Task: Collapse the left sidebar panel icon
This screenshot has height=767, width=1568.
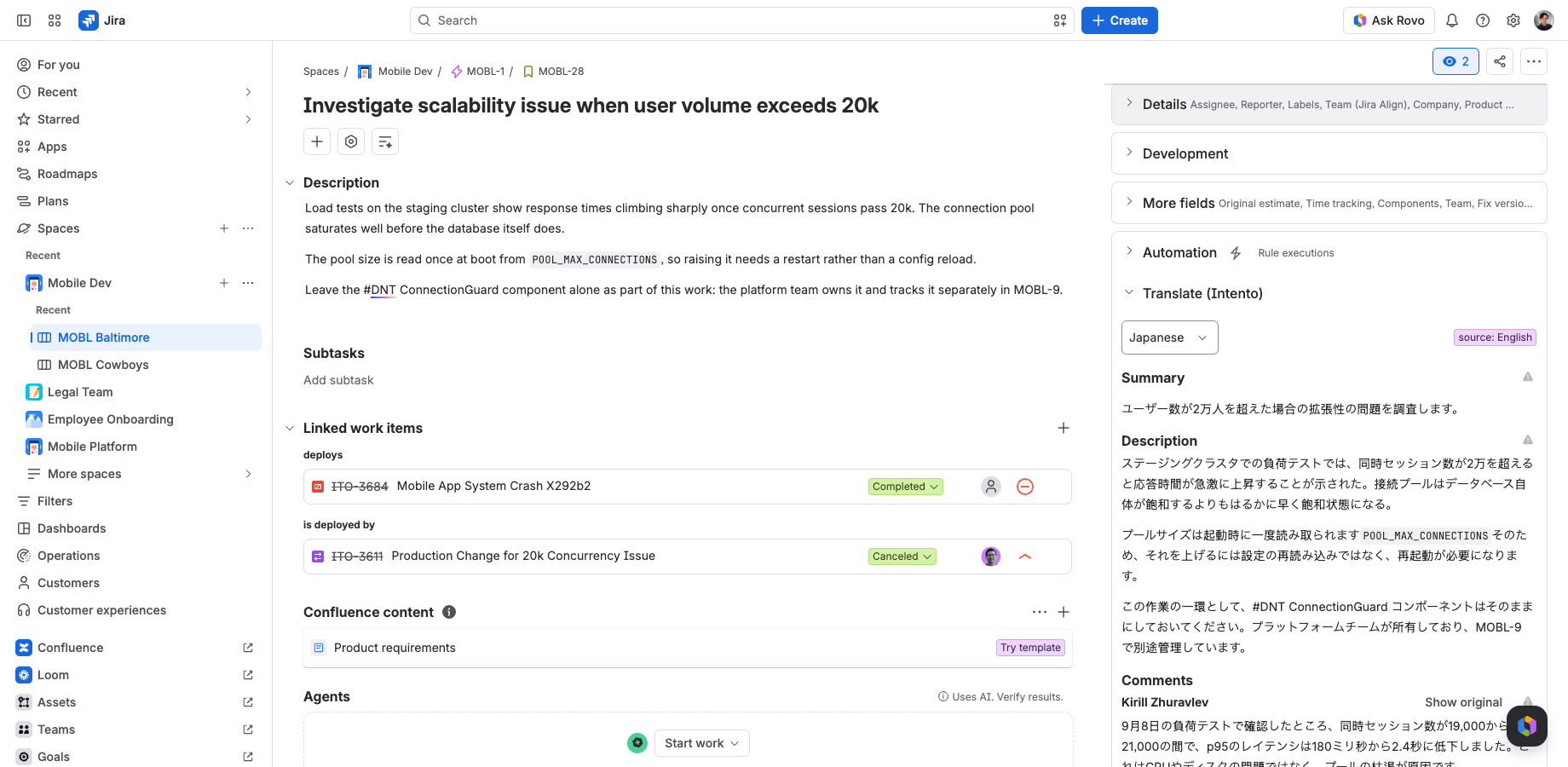Action: coord(24,20)
